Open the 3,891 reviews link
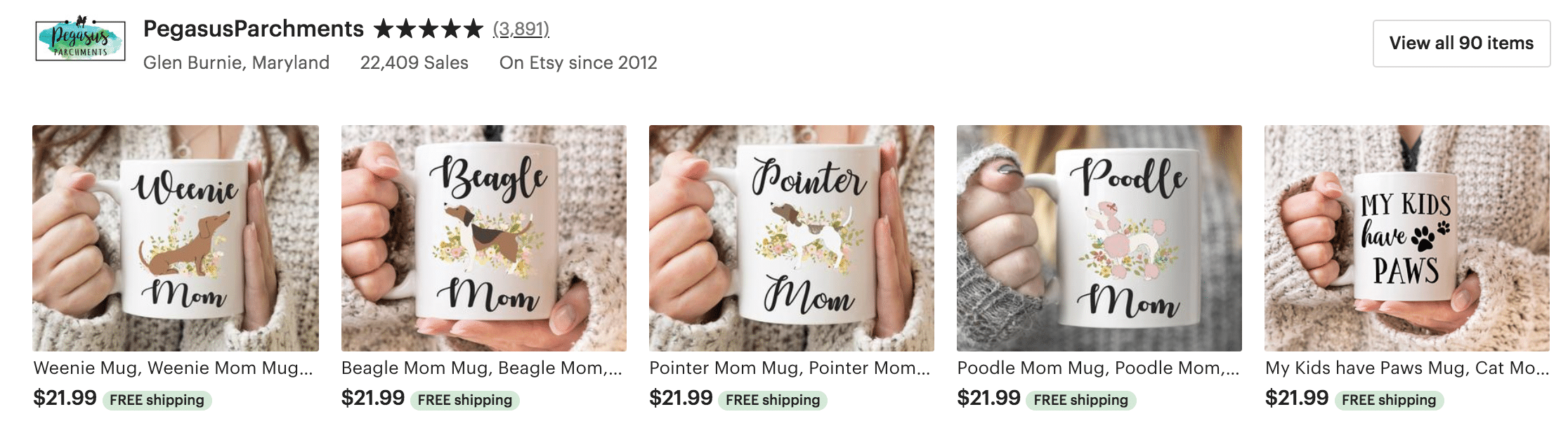The height and width of the screenshot is (433, 1568). [521, 29]
